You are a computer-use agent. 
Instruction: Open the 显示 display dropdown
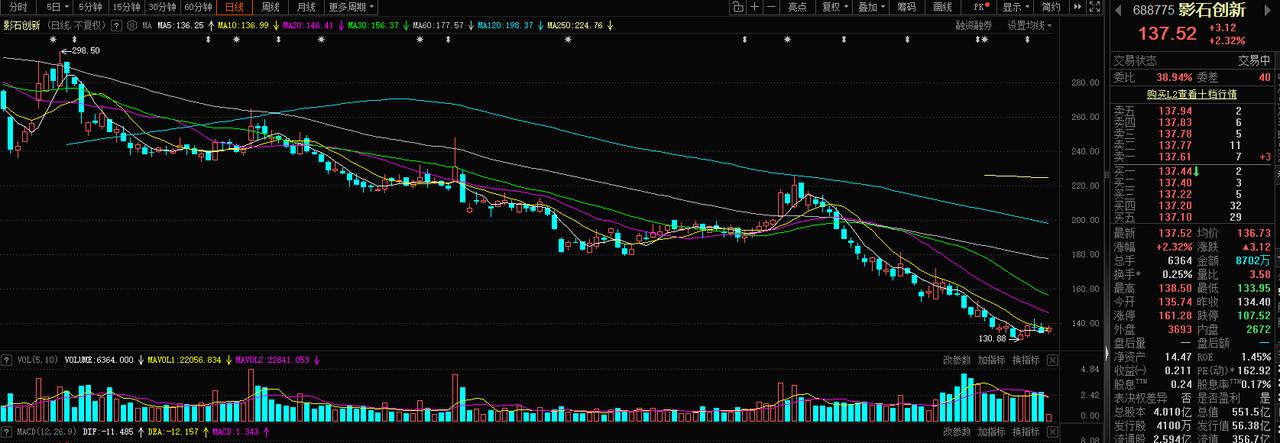(1015, 7)
